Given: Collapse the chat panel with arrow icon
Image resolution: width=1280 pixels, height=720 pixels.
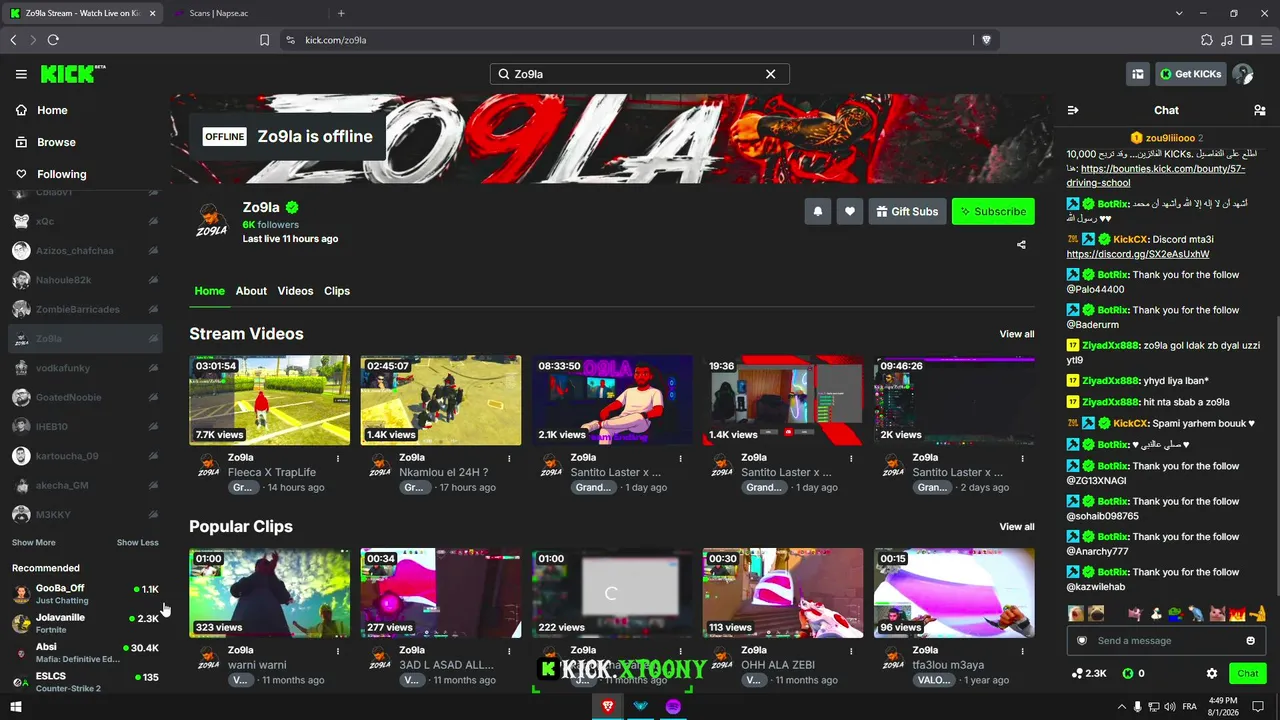Looking at the screenshot, I should point(1073,110).
